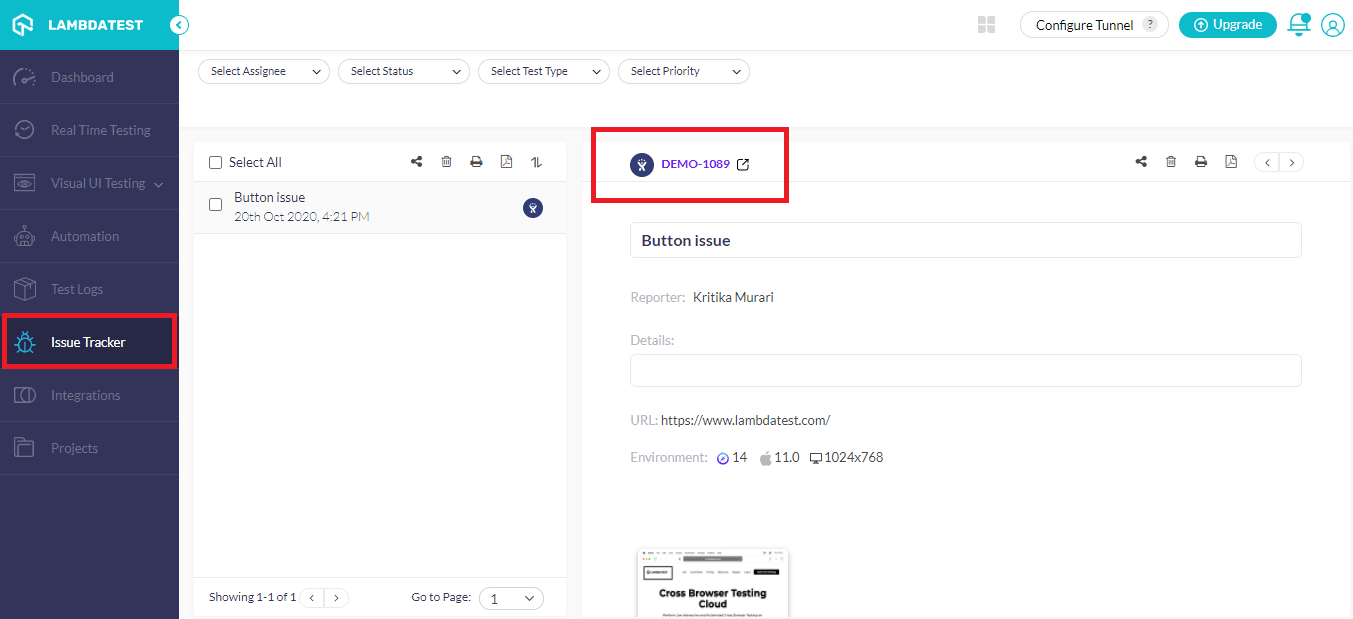Screen dimensions: 1353x619
Task: Click the Upgrade button
Action: click(1227, 24)
